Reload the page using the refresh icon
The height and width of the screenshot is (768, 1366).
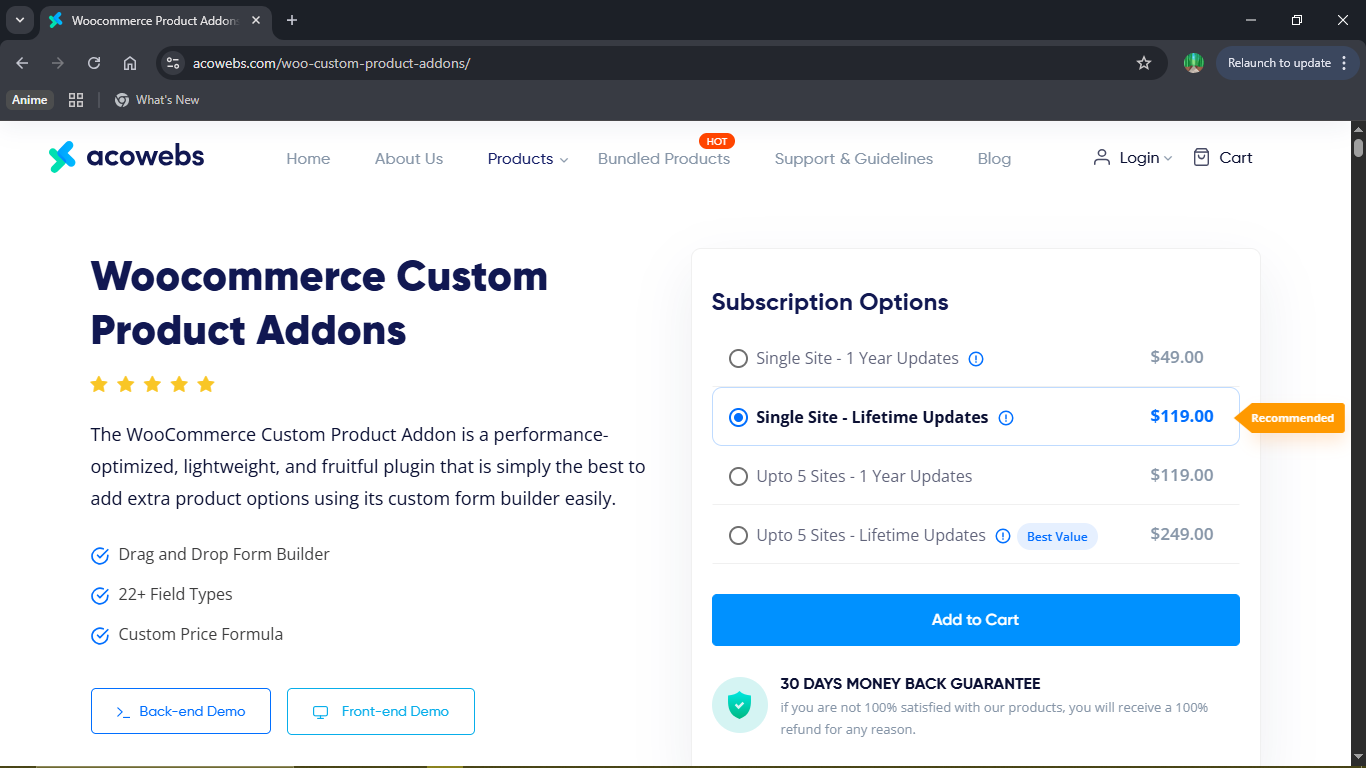click(94, 63)
